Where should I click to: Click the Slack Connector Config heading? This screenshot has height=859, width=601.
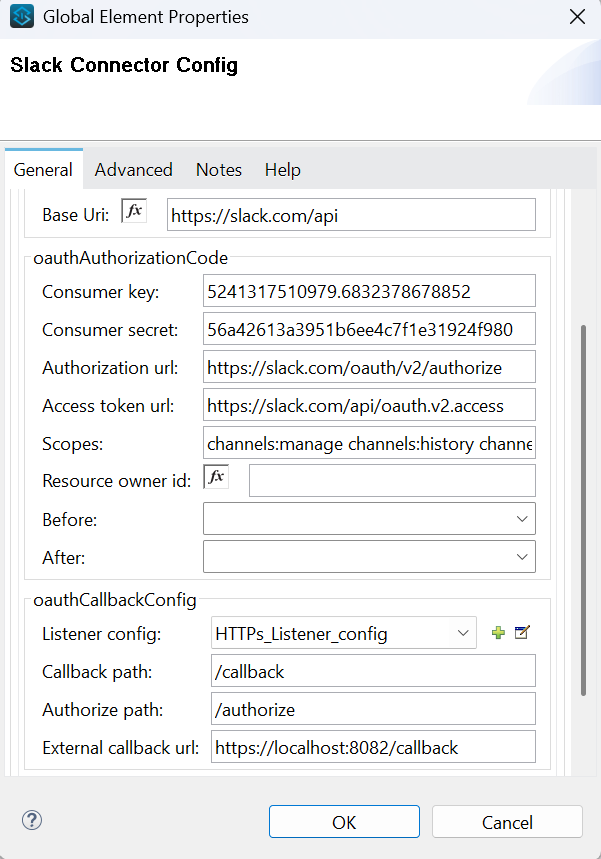(x=124, y=65)
